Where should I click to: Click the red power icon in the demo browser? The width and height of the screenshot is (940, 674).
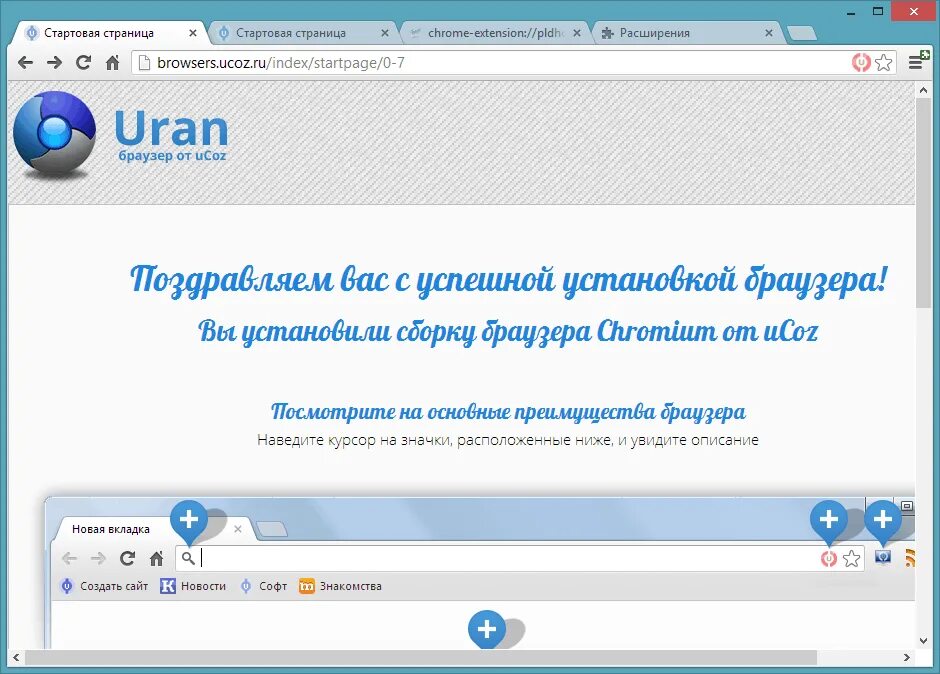pos(828,559)
